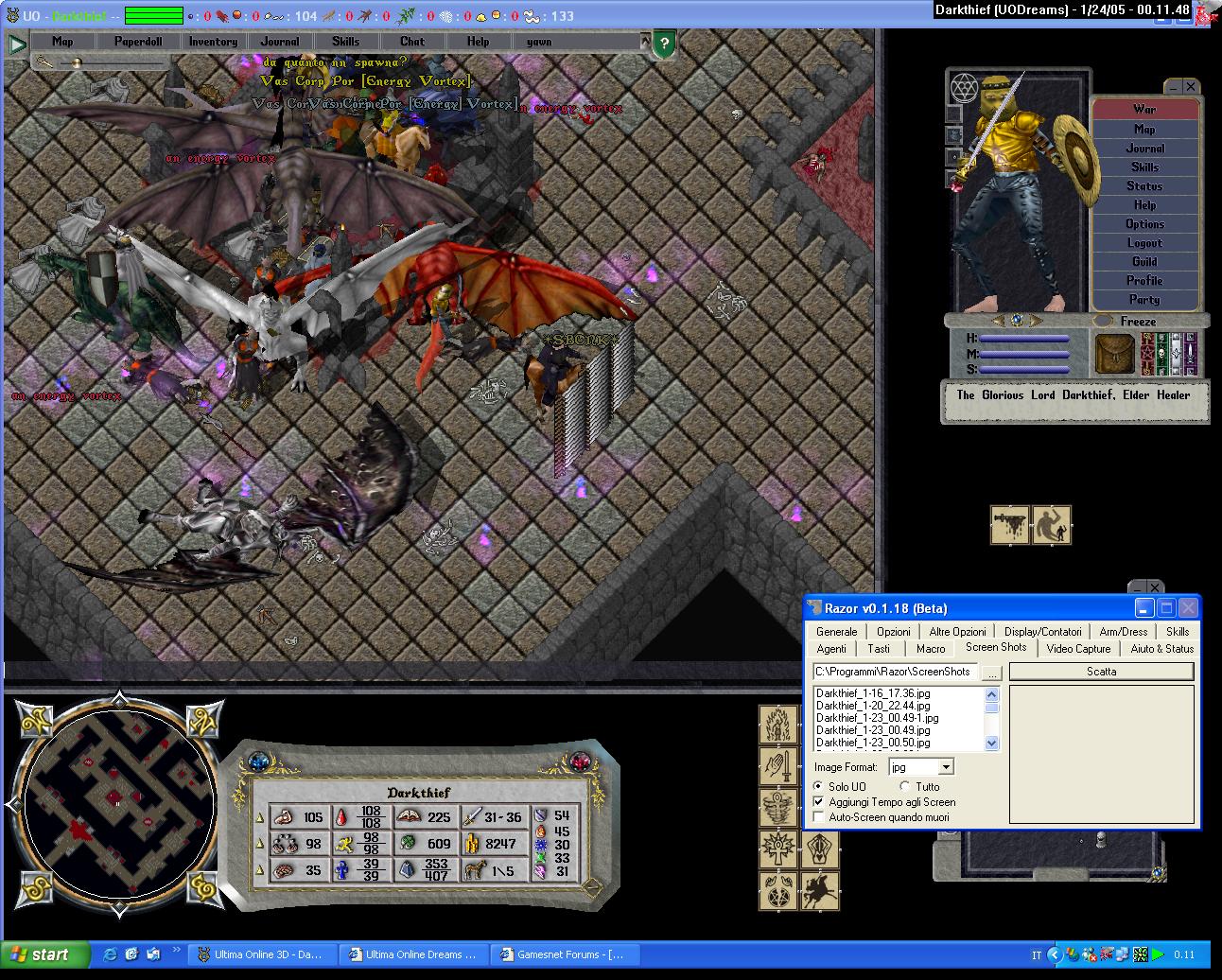Open the Generale tab in Razor
The height and width of the screenshot is (980, 1222).
coord(837,632)
